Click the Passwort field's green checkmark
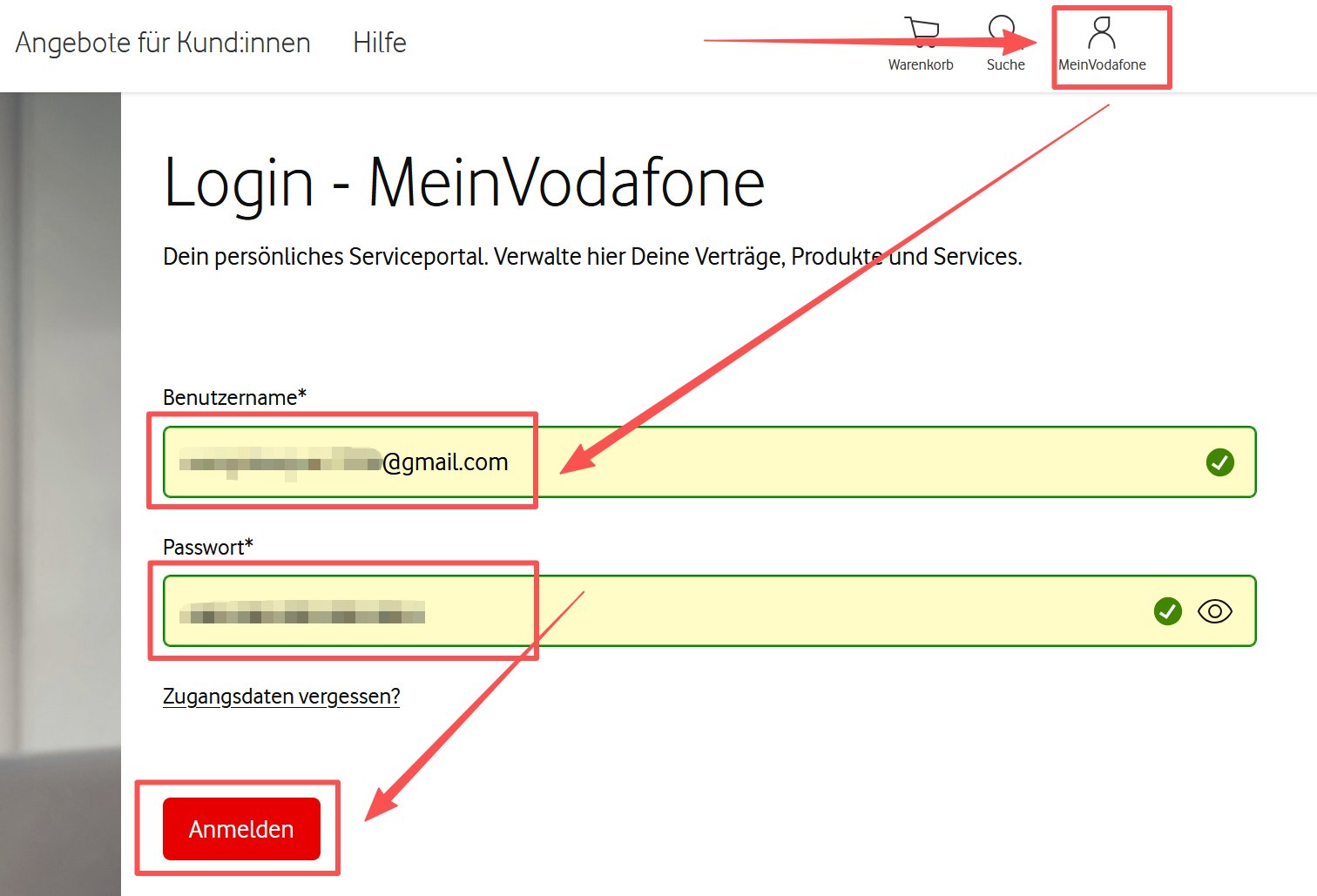The width and height of the screenshot is (1317, 896). [x=1168, y=611]
